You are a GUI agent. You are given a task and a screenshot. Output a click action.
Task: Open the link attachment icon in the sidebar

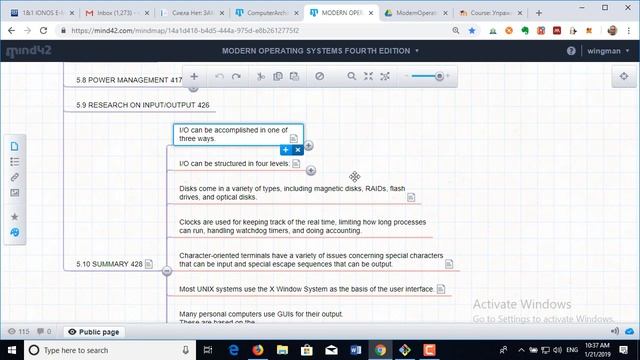(15, 177)
